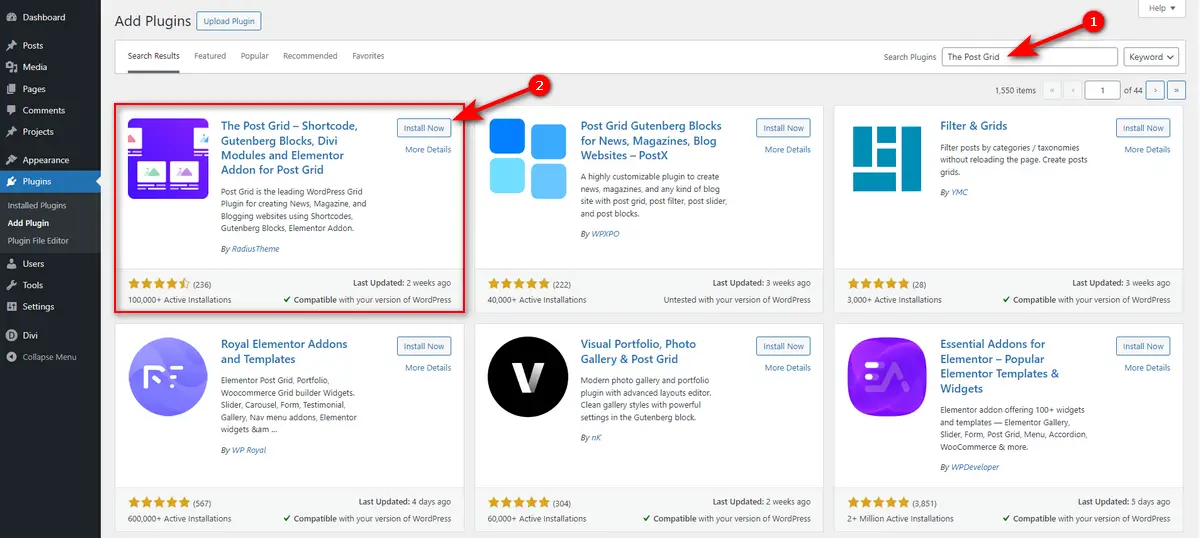Open the WP Royal author link
The width and height of the screenshot is (1200, 538).
click(x=248, y=452)
